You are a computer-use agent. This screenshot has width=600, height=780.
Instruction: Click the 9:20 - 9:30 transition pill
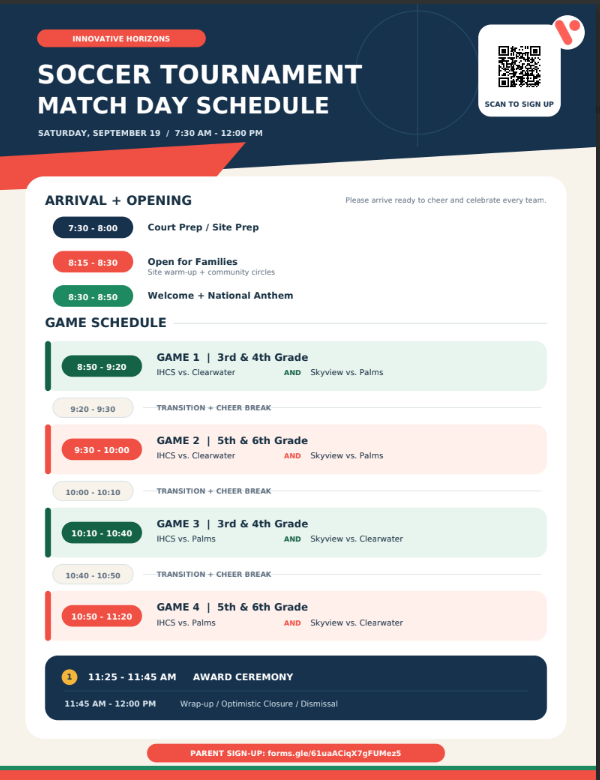(x=93, y=408)
